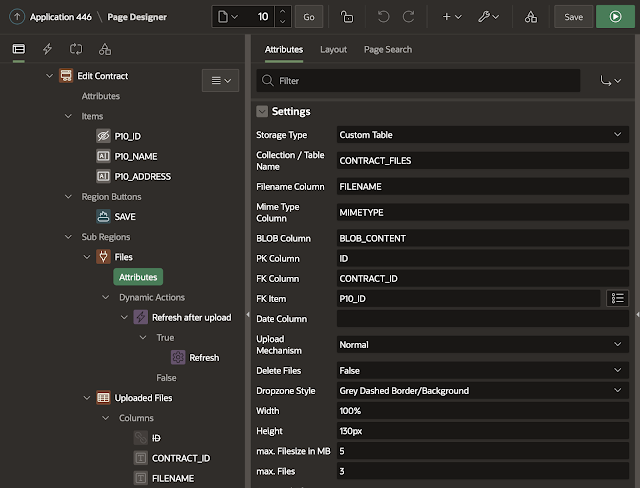Collapse left pane splitter handle
The height and width of the screenshot is (488, 640).
[247, 314]
